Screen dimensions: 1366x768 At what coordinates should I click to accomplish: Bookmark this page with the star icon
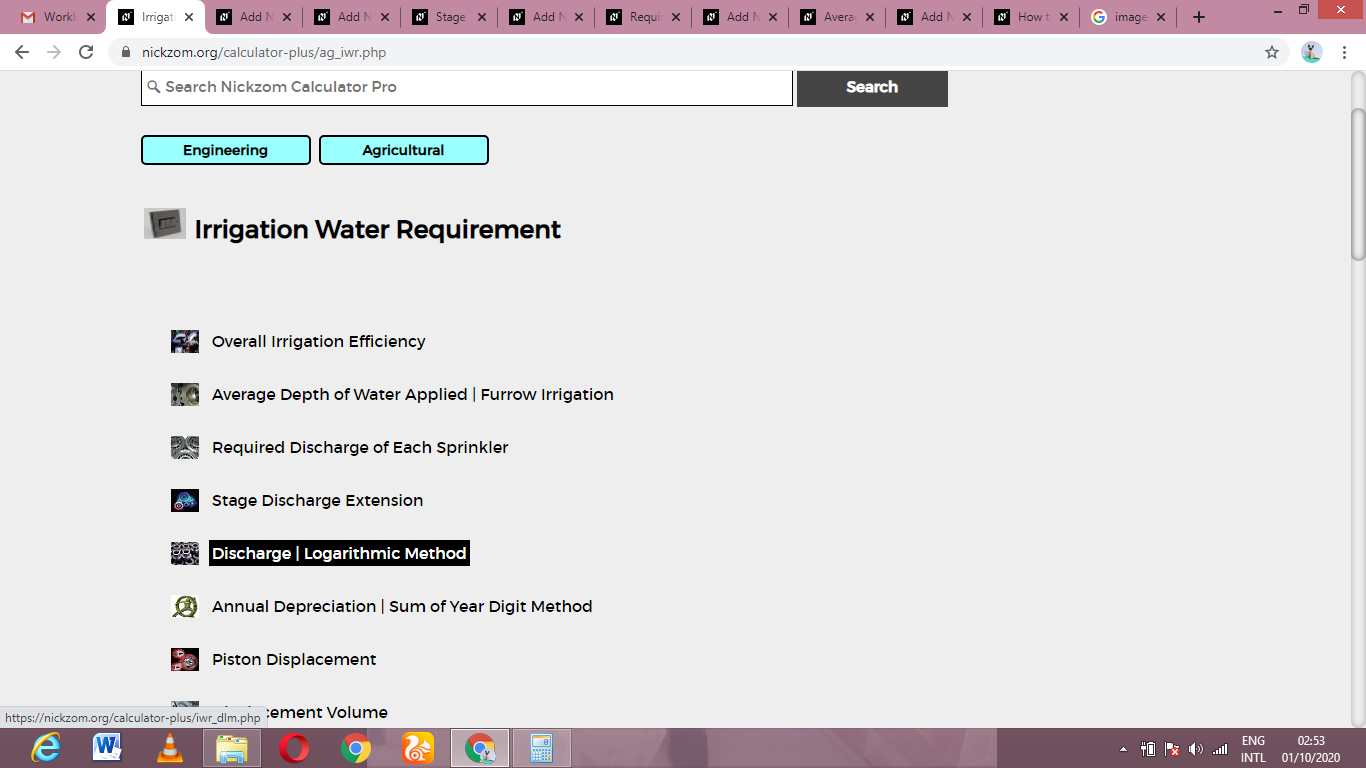(x=1272, y=52)
